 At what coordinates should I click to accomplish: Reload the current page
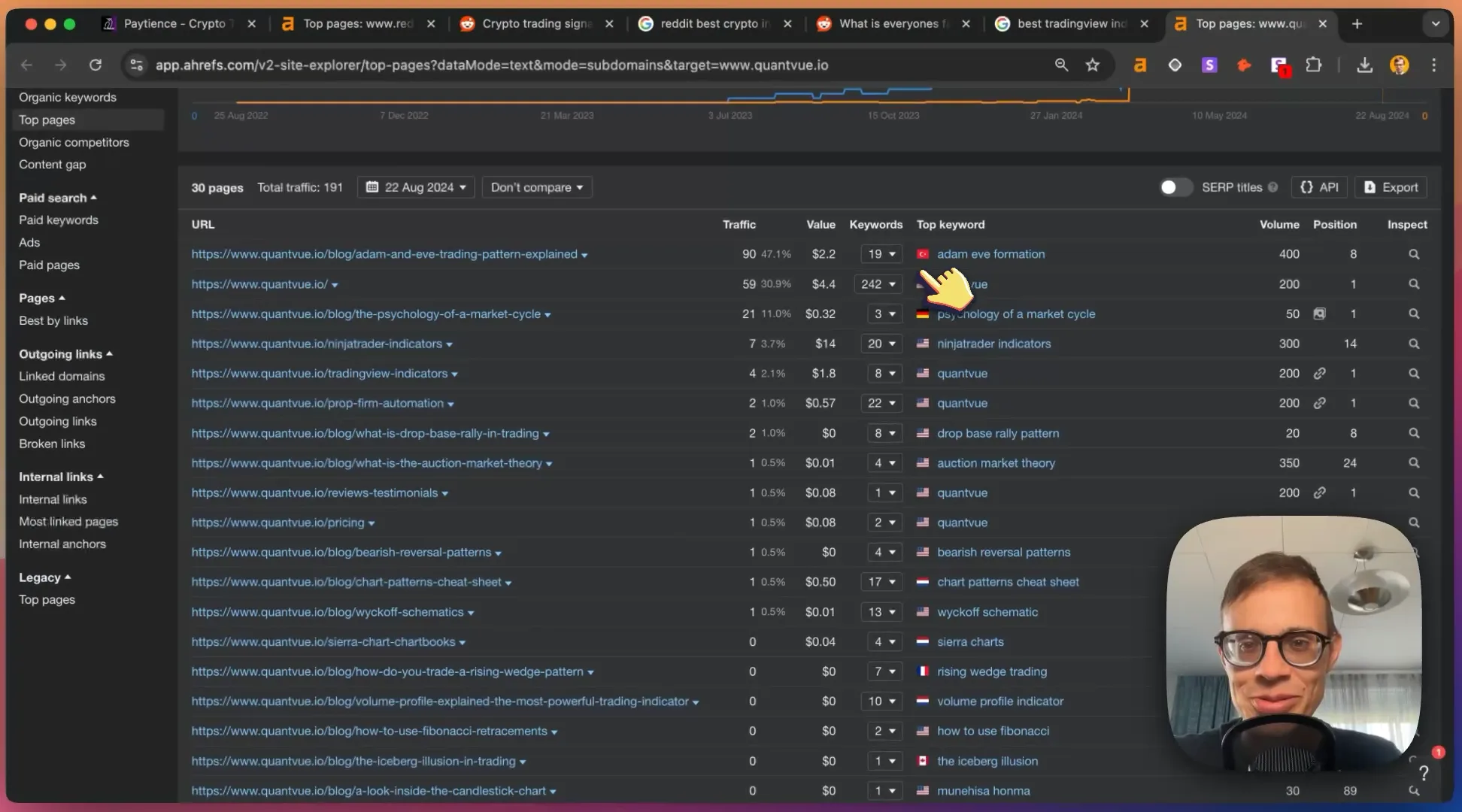point(96,65)
